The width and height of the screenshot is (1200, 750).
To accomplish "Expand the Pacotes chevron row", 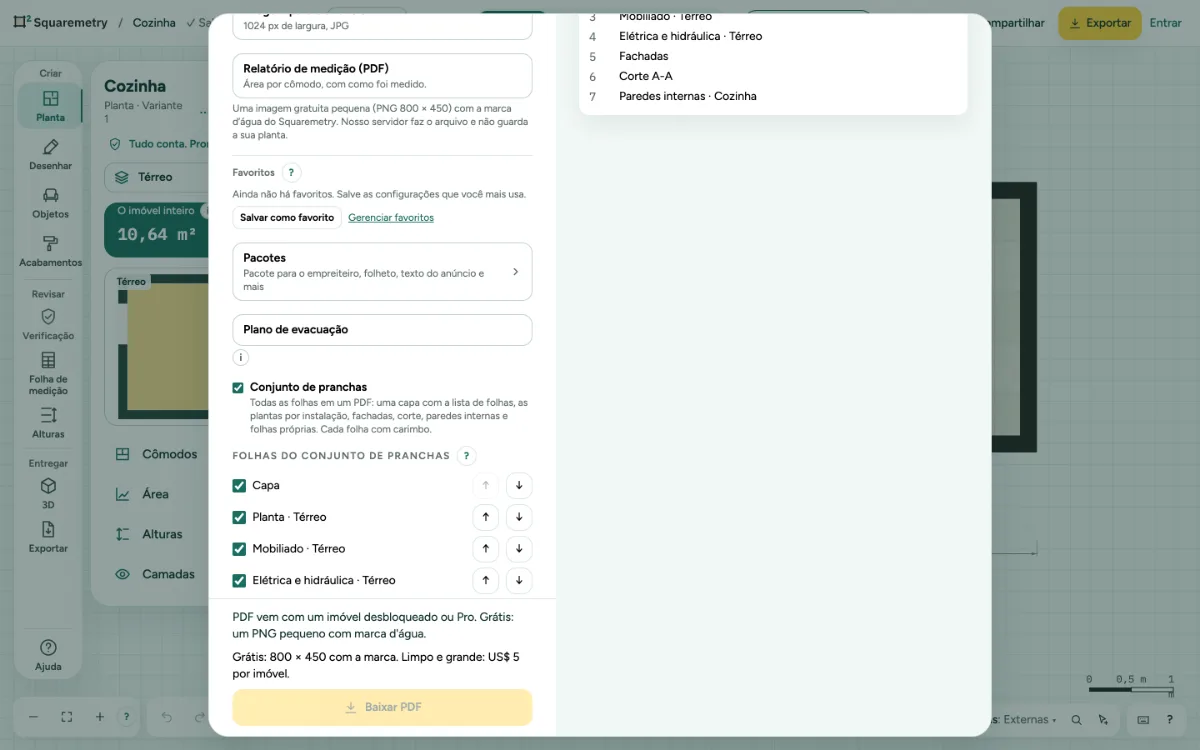I will (382, 271).
